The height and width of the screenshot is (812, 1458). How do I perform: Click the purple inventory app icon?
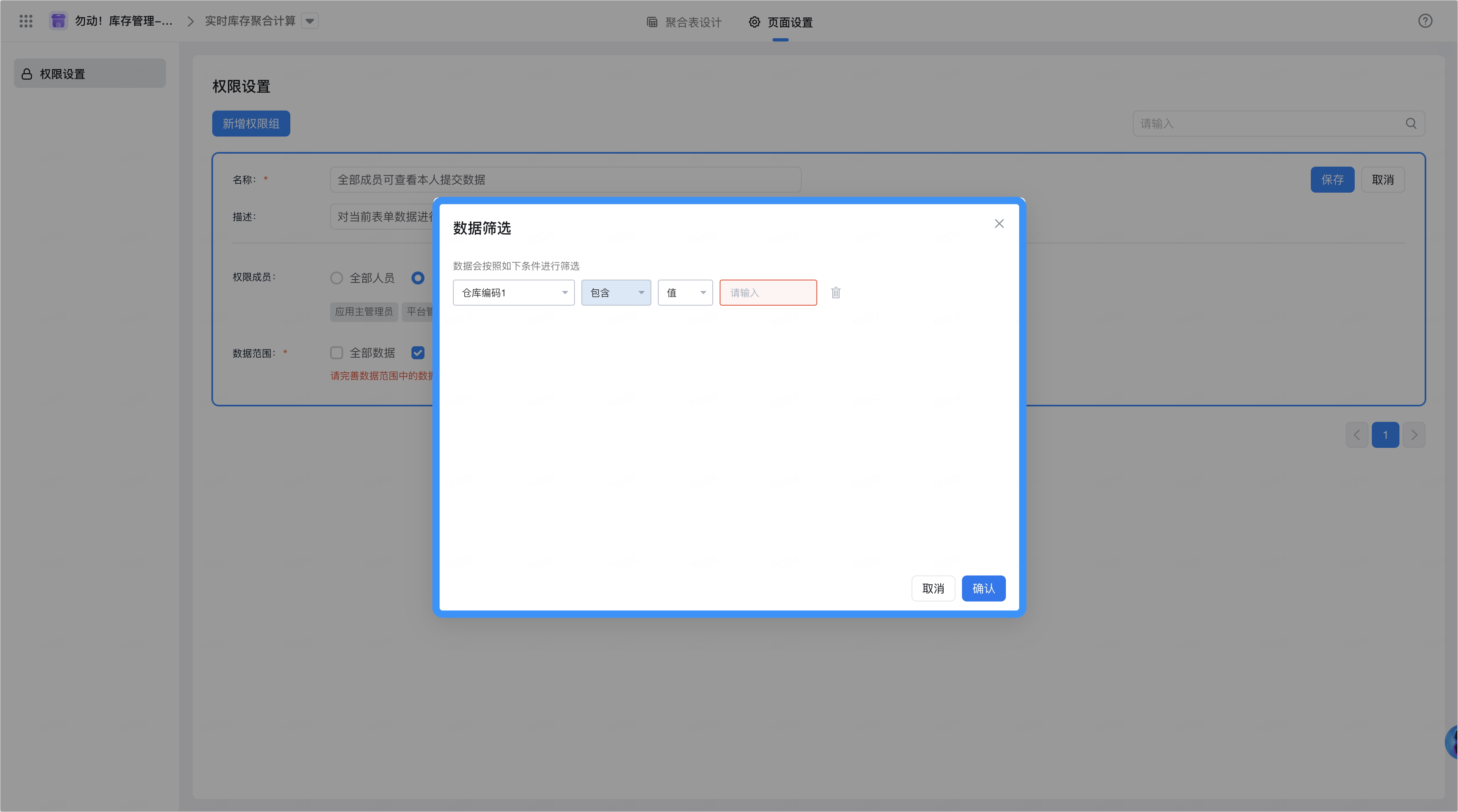58,21
